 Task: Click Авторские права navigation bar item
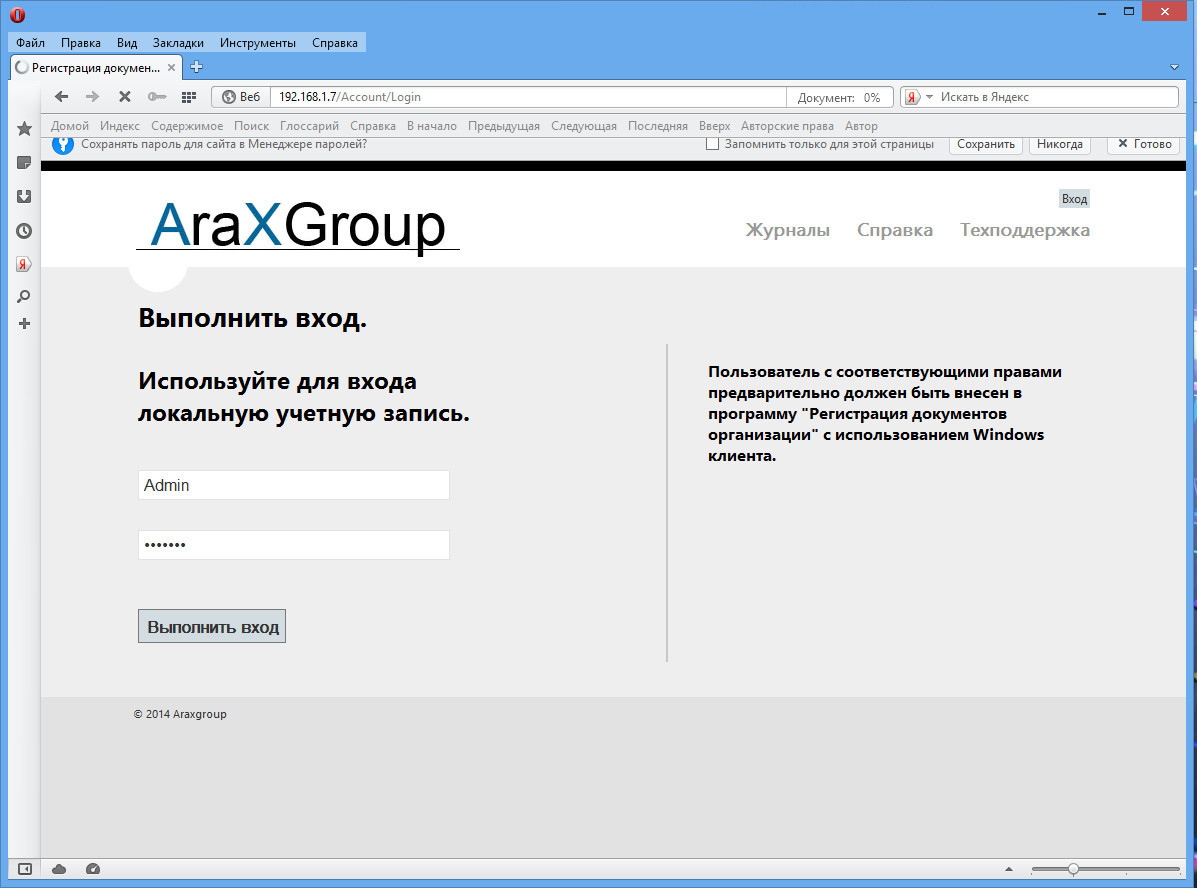(787, 126)
